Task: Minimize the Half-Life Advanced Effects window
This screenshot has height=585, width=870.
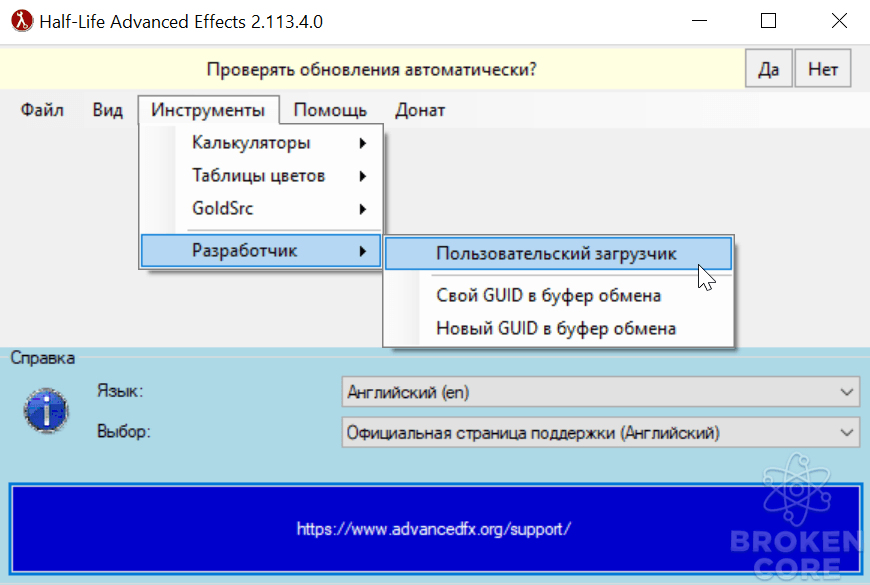Action: click(x=699, y=21)
